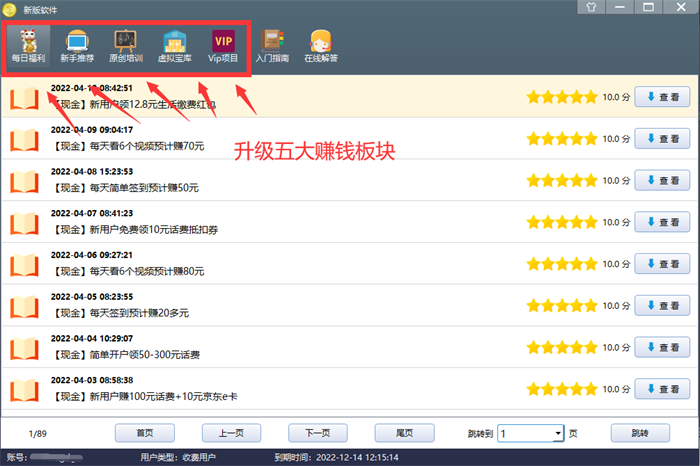
Task: Select 每天简单签到预计赚50元 title text
Action: click(x=144, y=188)
